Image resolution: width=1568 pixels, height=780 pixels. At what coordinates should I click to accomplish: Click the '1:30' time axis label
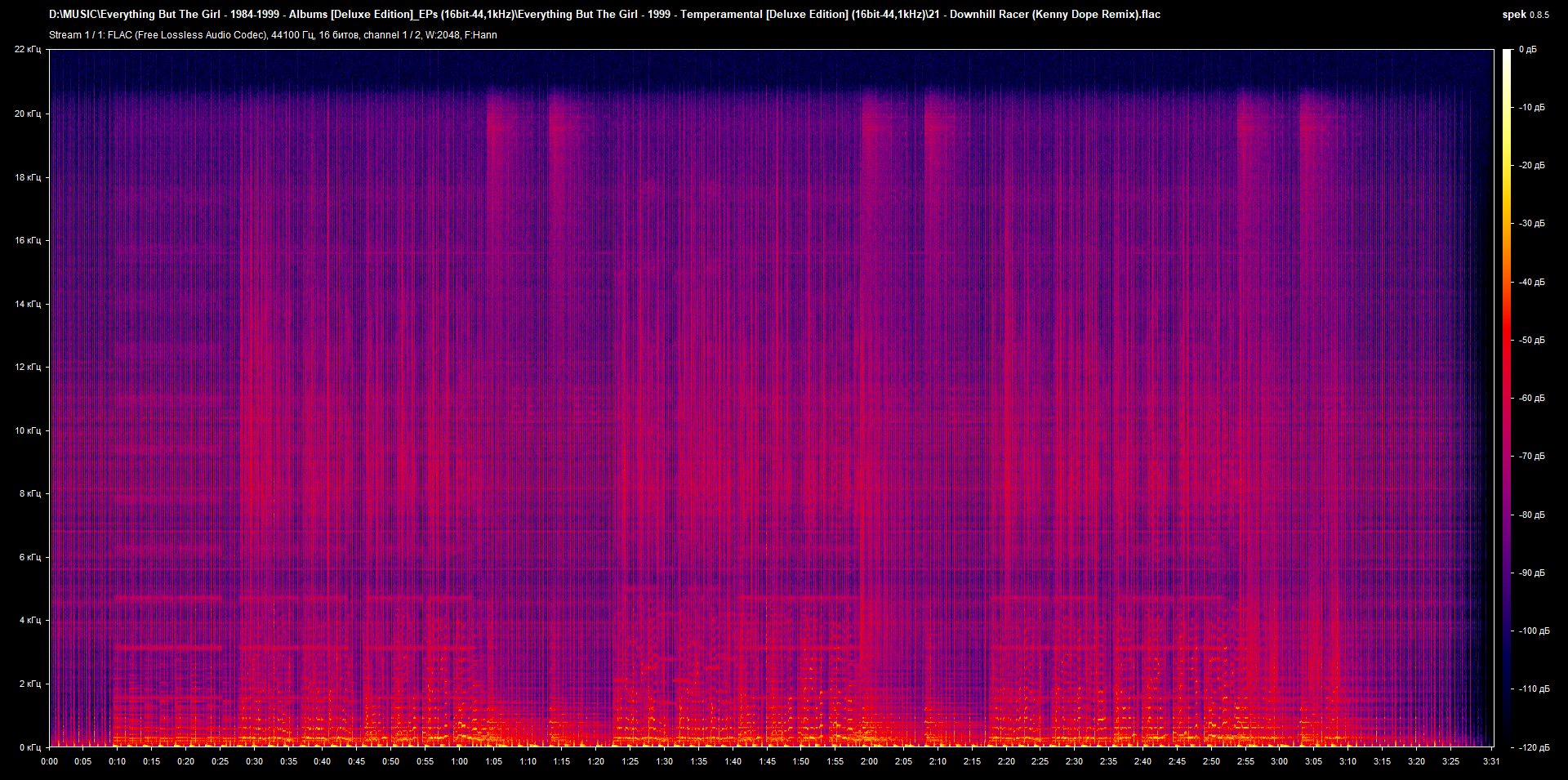665,761
